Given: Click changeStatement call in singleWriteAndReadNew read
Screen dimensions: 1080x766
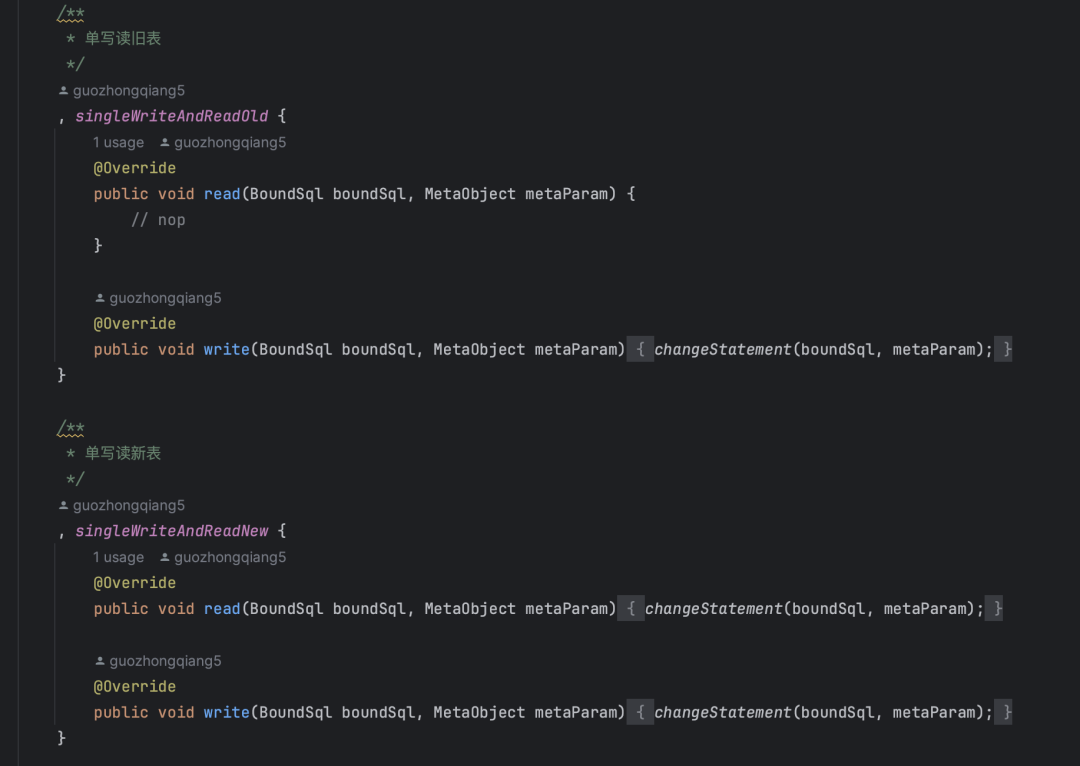Looking at the screenshot, I should coord(714,608).
